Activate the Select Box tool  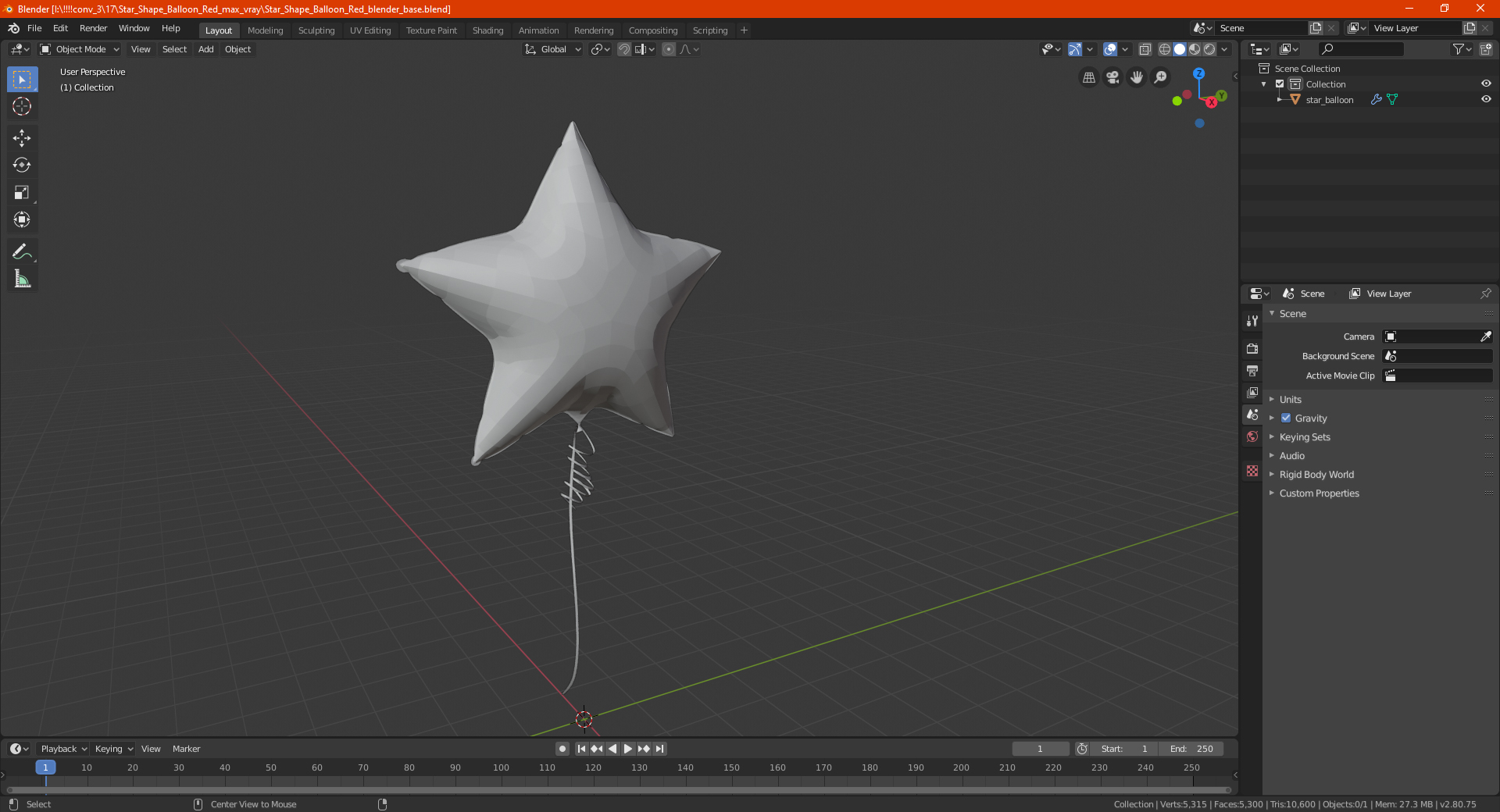(x=22, y=79)
